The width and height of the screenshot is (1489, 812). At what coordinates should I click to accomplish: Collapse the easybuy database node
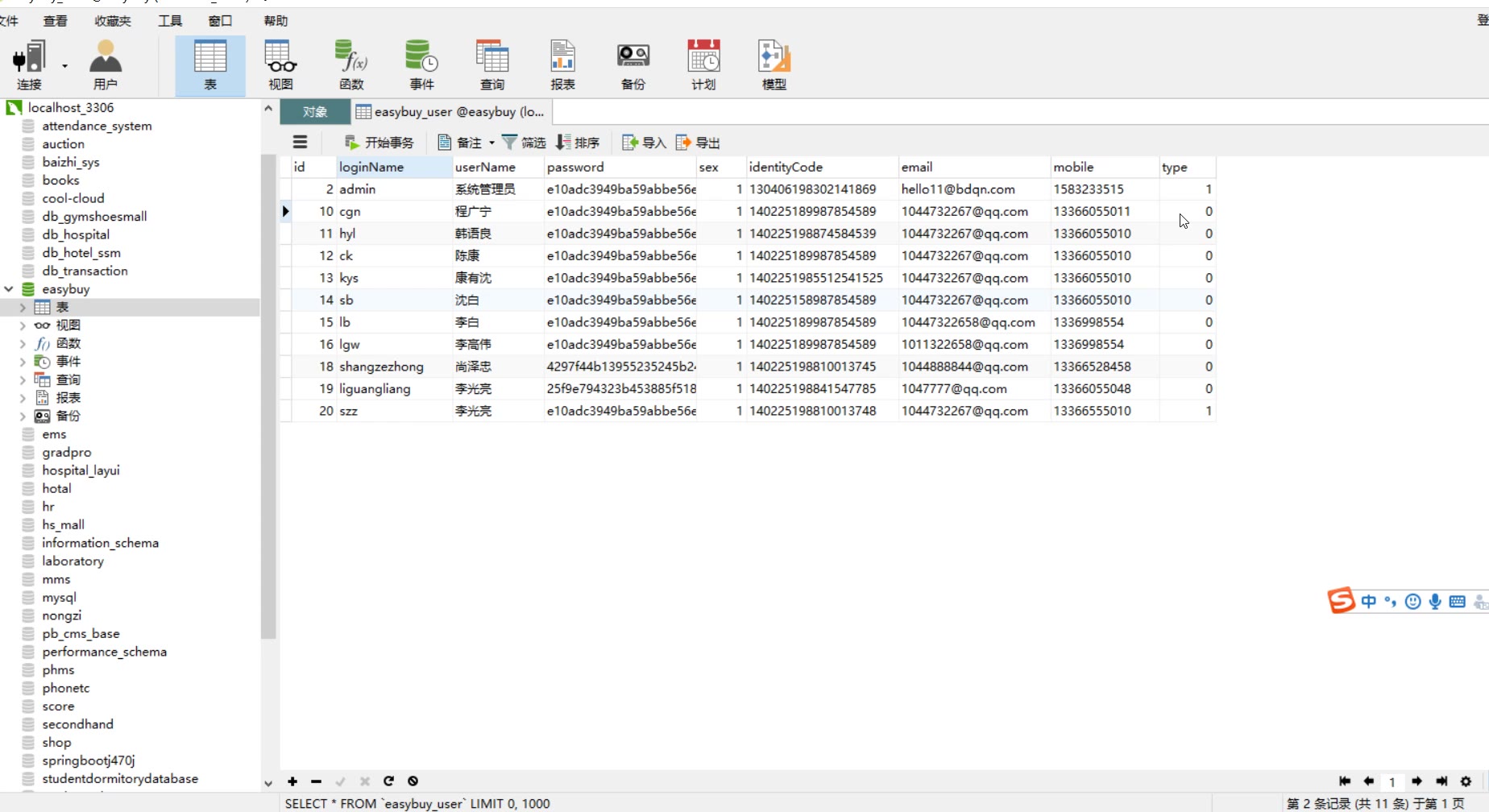[9, 288]
